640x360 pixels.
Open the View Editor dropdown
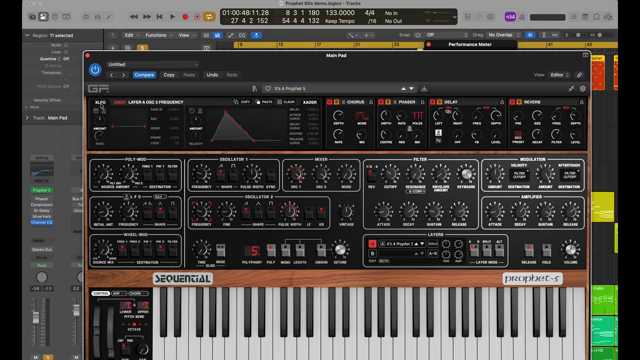coord(560,75)
